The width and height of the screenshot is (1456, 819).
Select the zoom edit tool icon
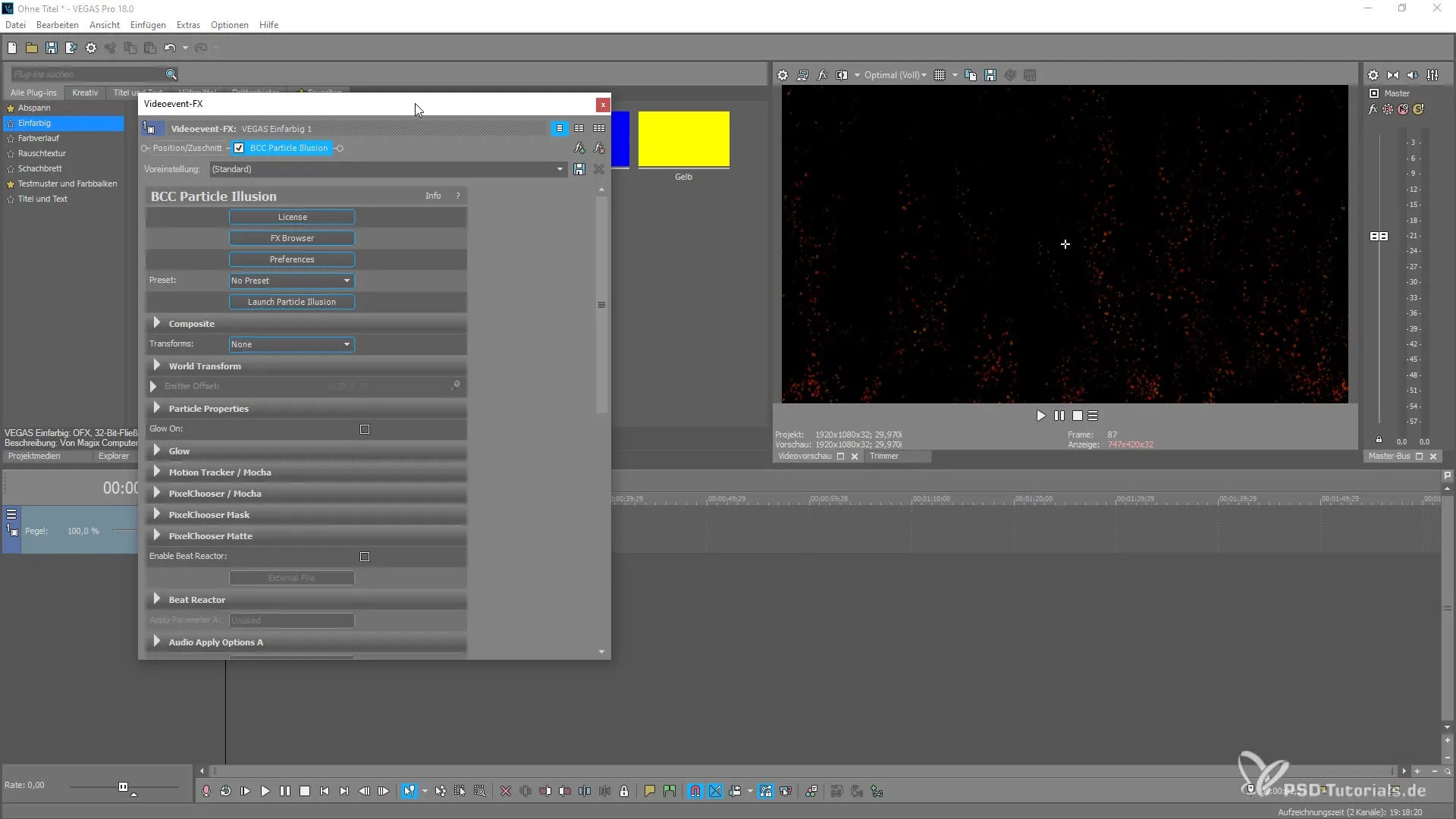pyautogui.click(x=480, y=791)
